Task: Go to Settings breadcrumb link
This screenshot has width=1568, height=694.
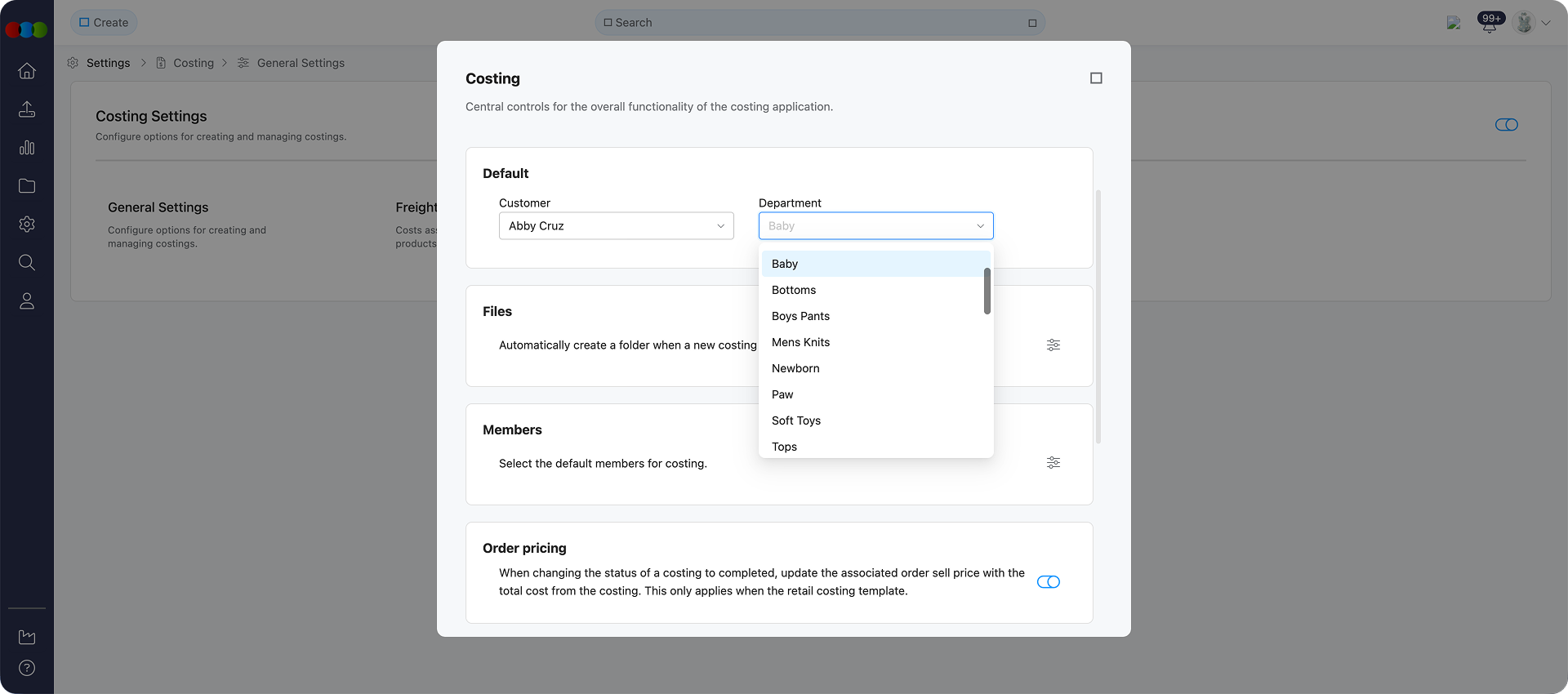Action: [x=108, y=63]
